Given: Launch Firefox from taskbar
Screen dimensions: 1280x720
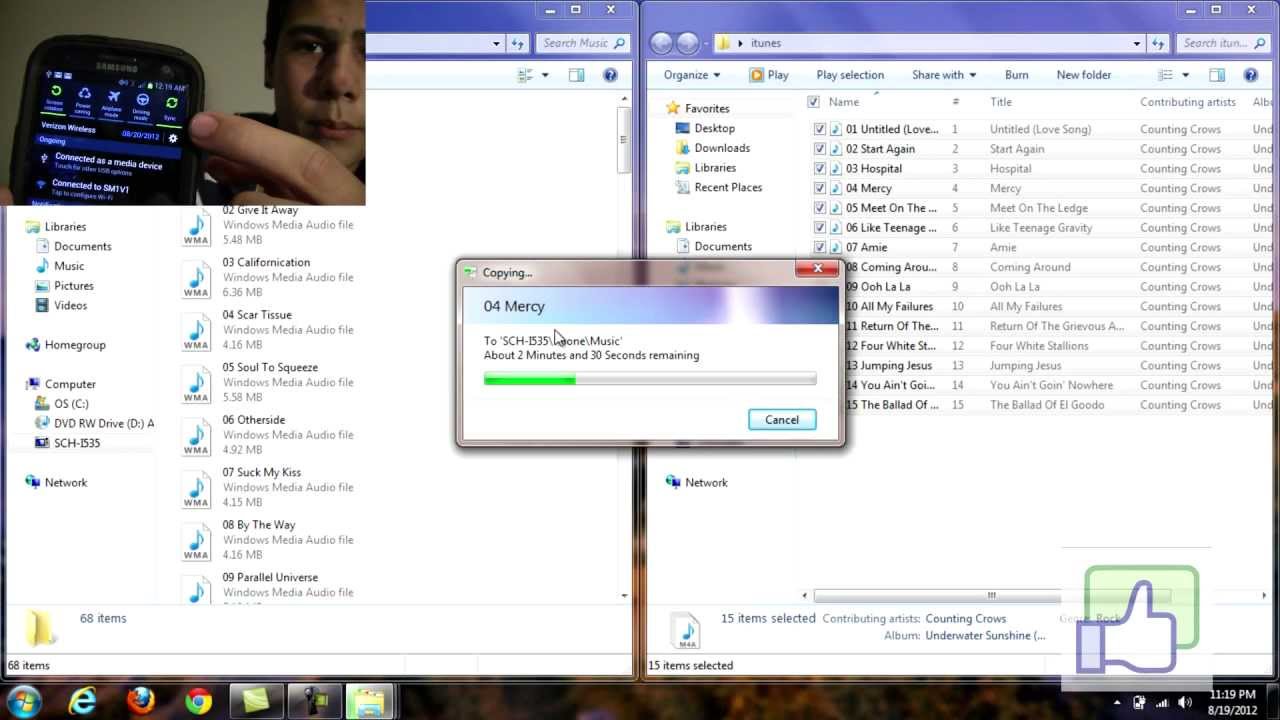Looking at the screenshot, I should click(x=141, y=702).
